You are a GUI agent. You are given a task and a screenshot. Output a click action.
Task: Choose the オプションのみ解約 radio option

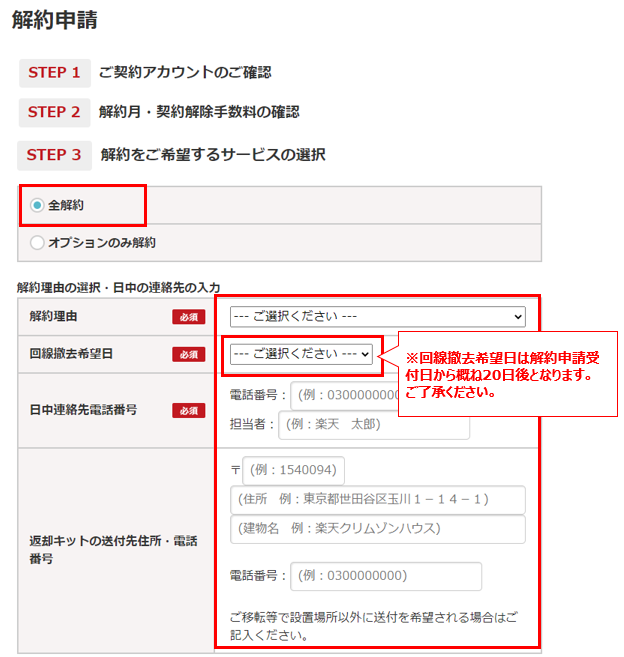point(38,242)
